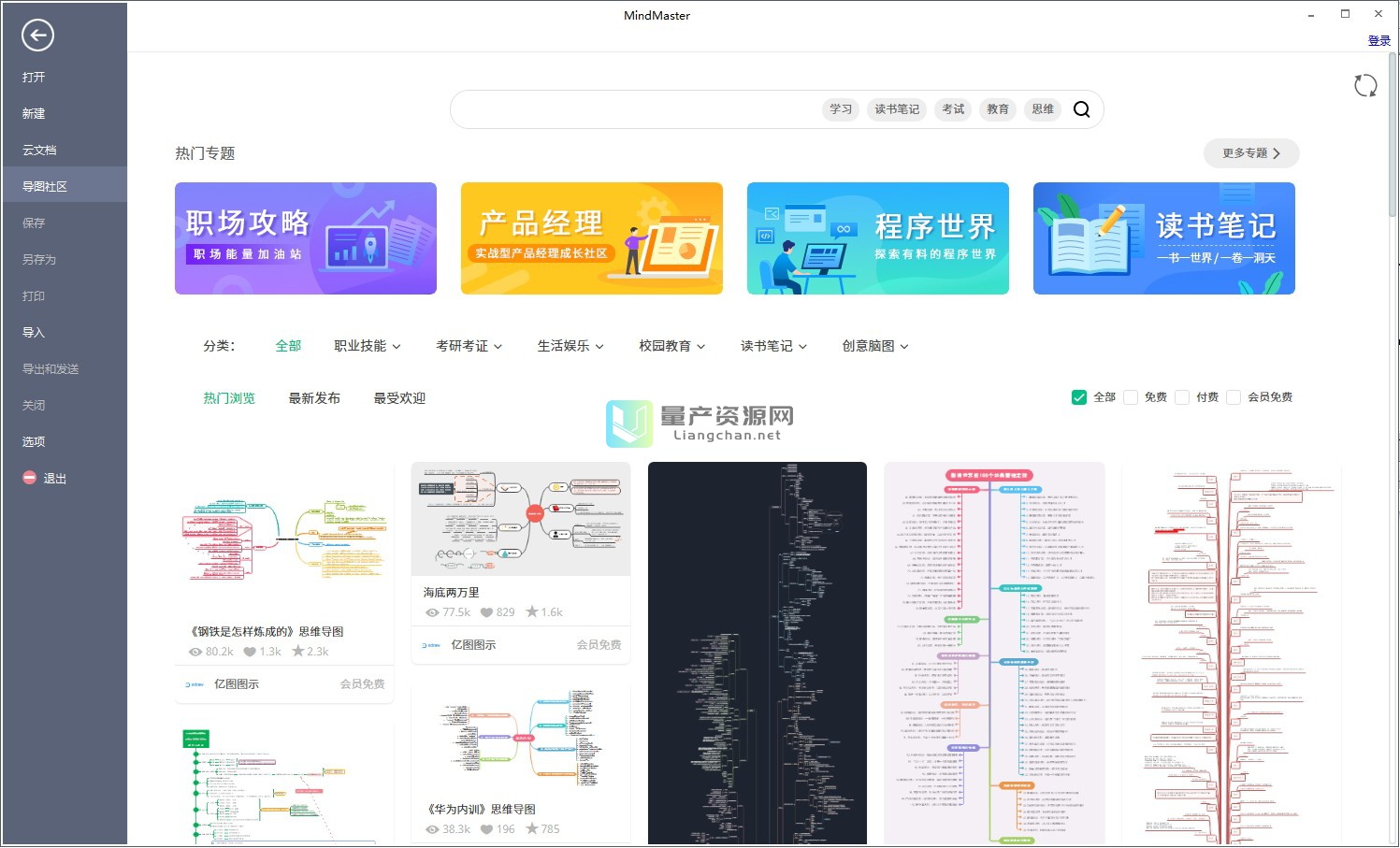The image size is (1400, 848).
Task: Expand the 创意脑图 category dropdown
Action: click(x=875, y=346)
